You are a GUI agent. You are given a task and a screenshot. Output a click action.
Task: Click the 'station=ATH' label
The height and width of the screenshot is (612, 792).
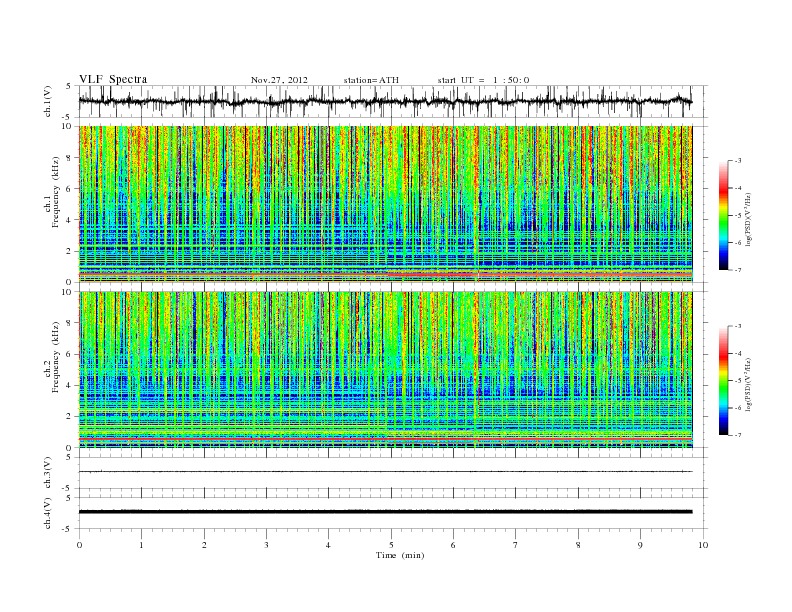(x=371, y=80)
